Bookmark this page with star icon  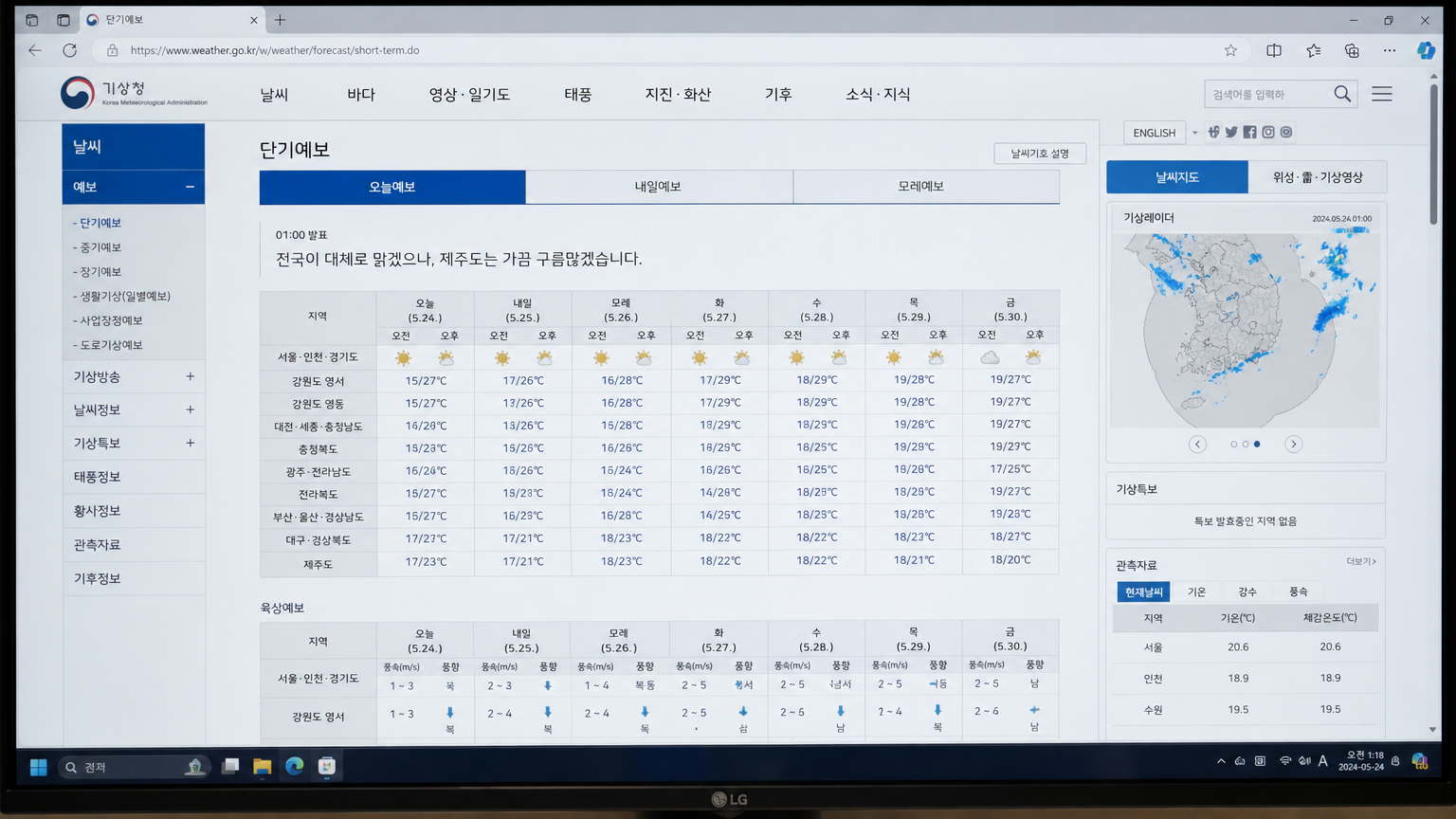1230,50
